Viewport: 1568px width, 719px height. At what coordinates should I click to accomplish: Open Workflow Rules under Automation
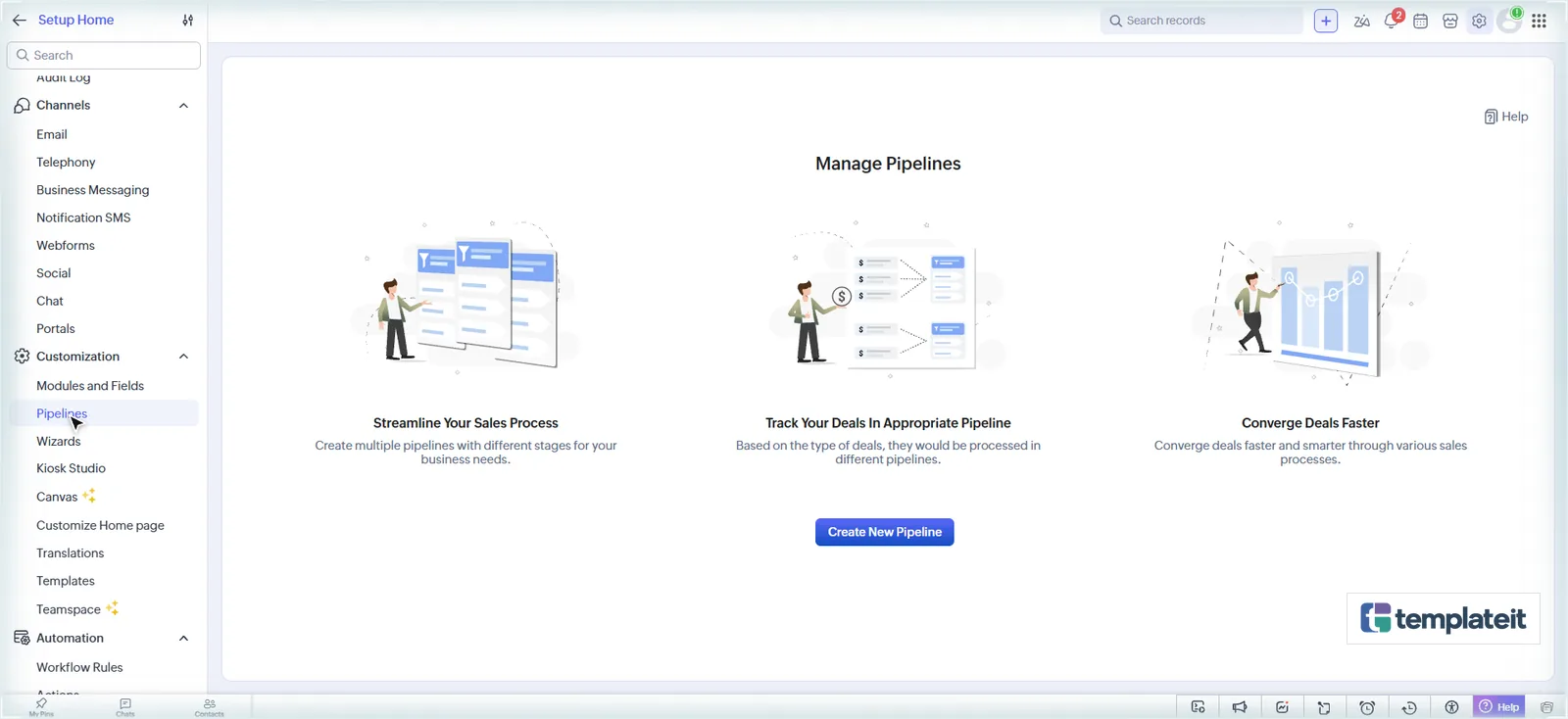click(x=79, y=667)
